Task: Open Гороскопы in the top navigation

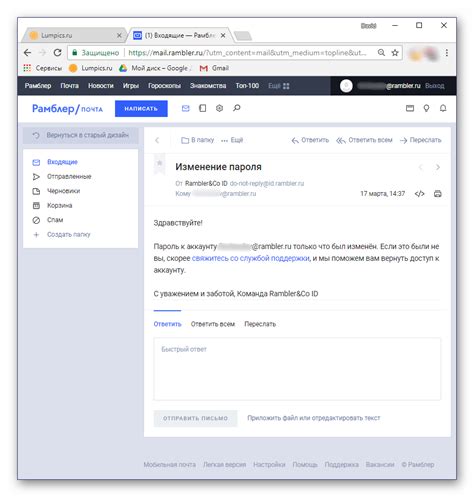Action: [x=164, y=86]
